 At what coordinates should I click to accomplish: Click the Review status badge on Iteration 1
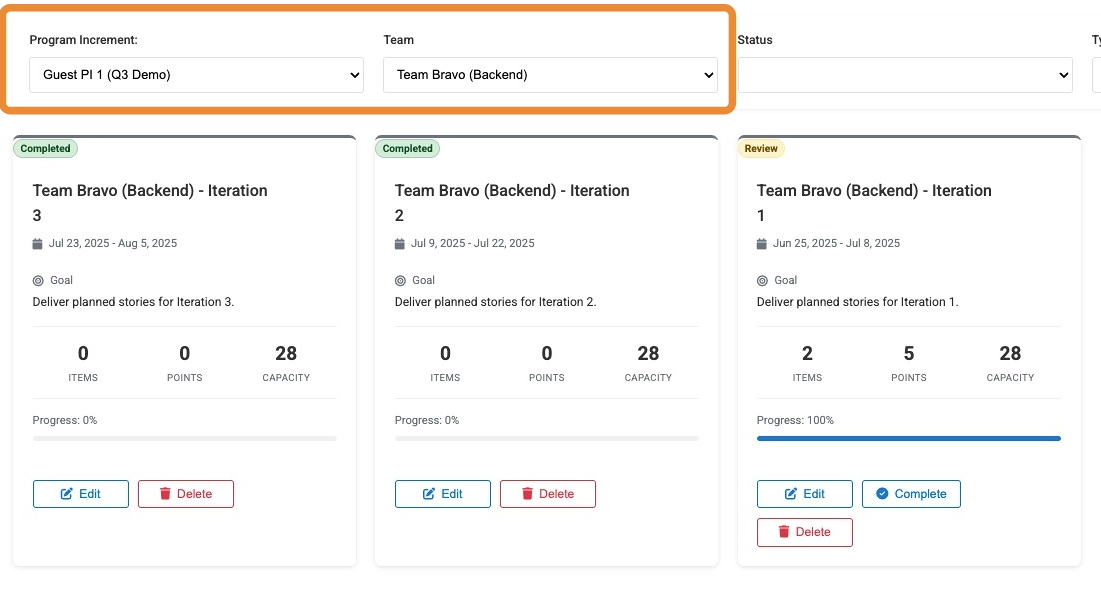pyautogui.click(x=761, y=148)
